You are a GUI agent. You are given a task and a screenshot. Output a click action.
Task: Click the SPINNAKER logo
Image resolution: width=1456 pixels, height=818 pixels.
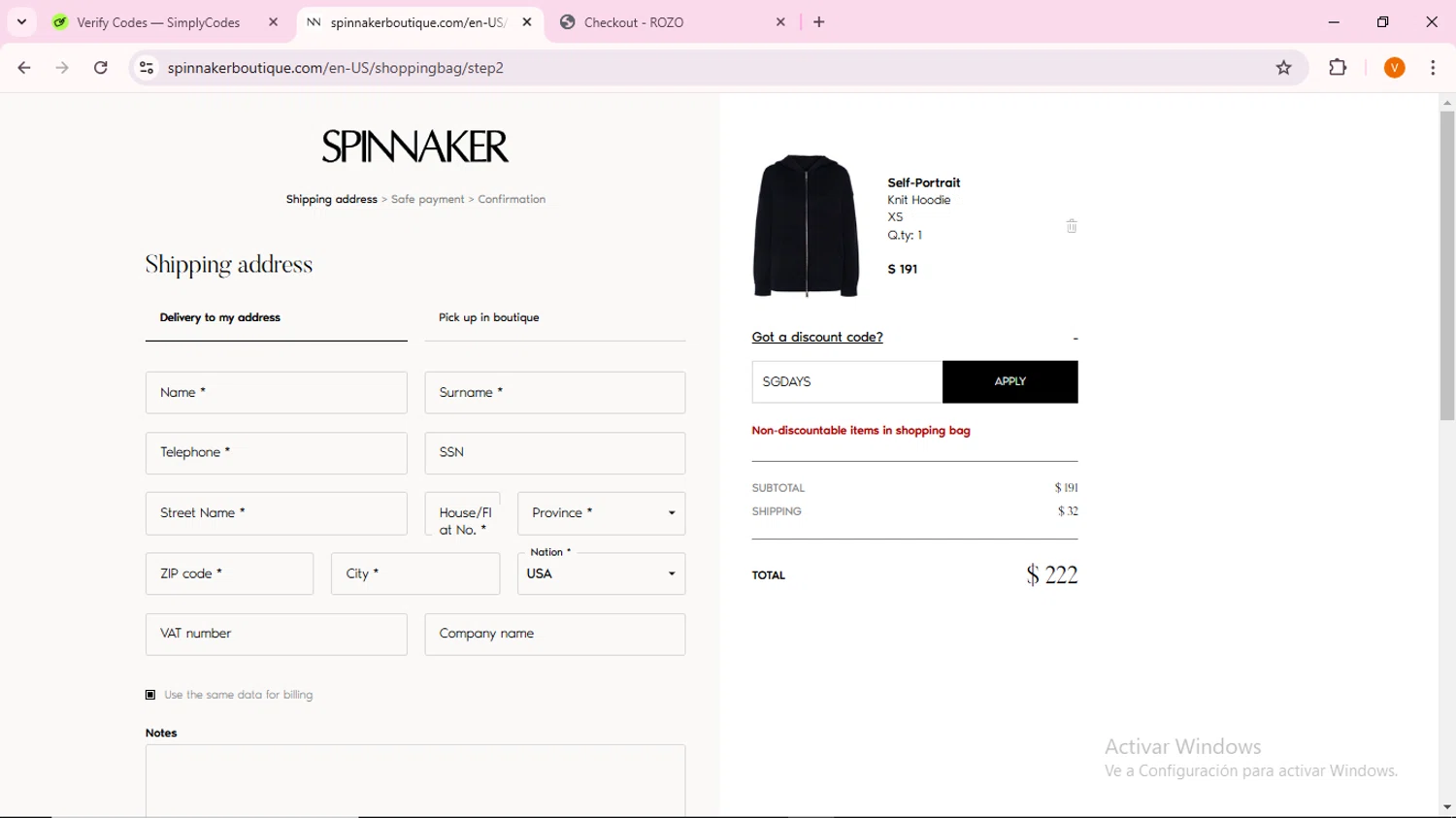[415, 147]
